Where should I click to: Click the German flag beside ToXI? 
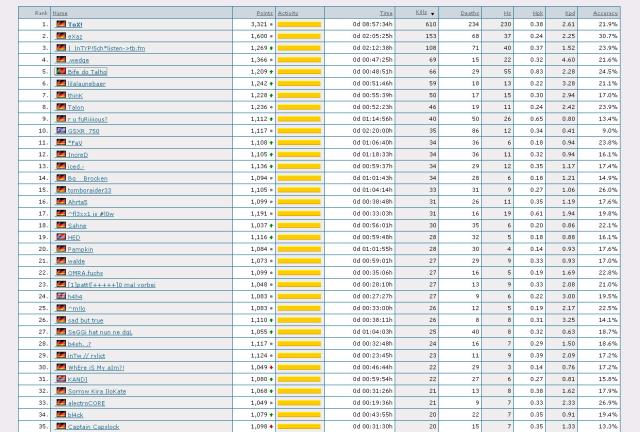60,24
